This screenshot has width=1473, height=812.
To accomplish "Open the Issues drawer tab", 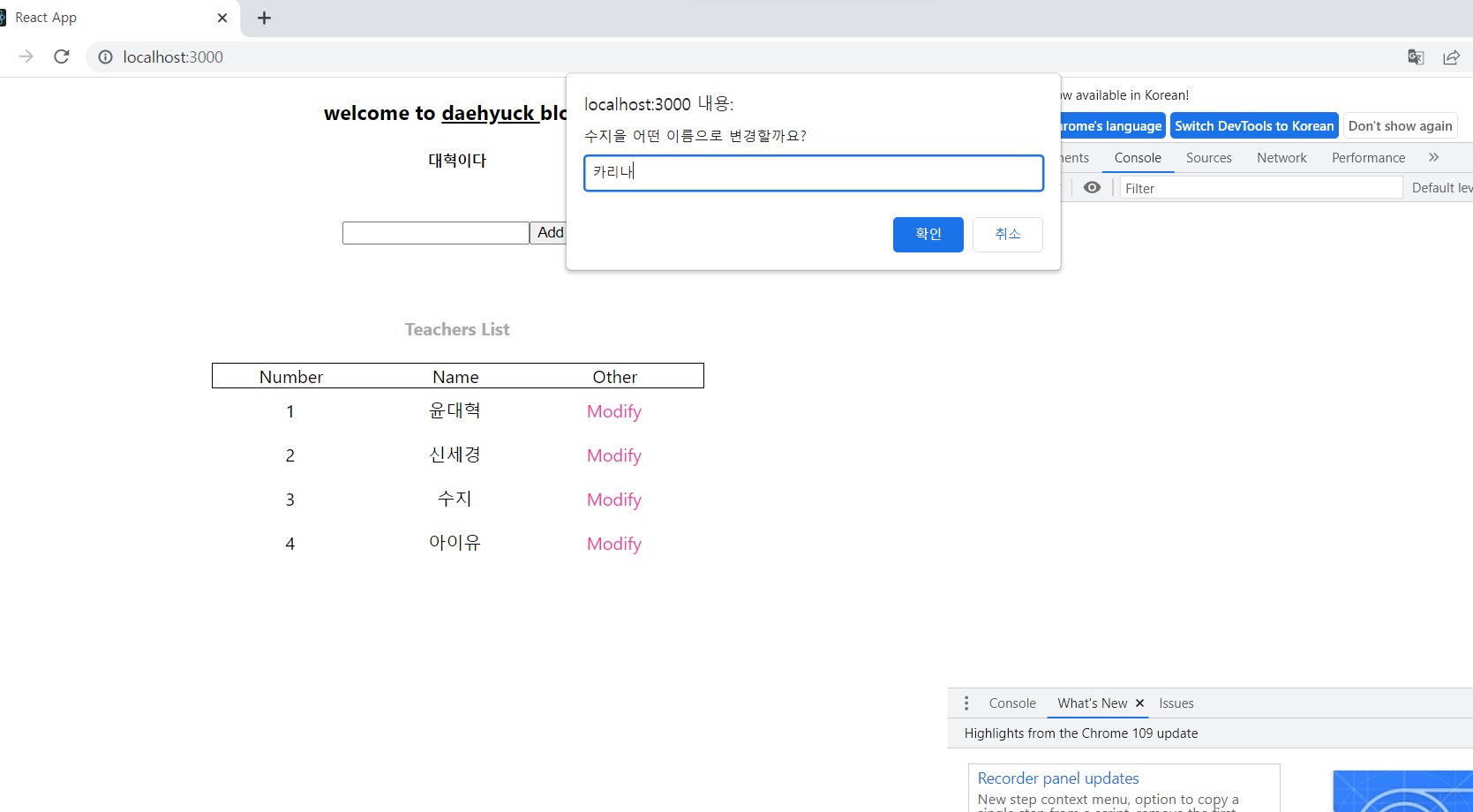I will click(1176, 703).
